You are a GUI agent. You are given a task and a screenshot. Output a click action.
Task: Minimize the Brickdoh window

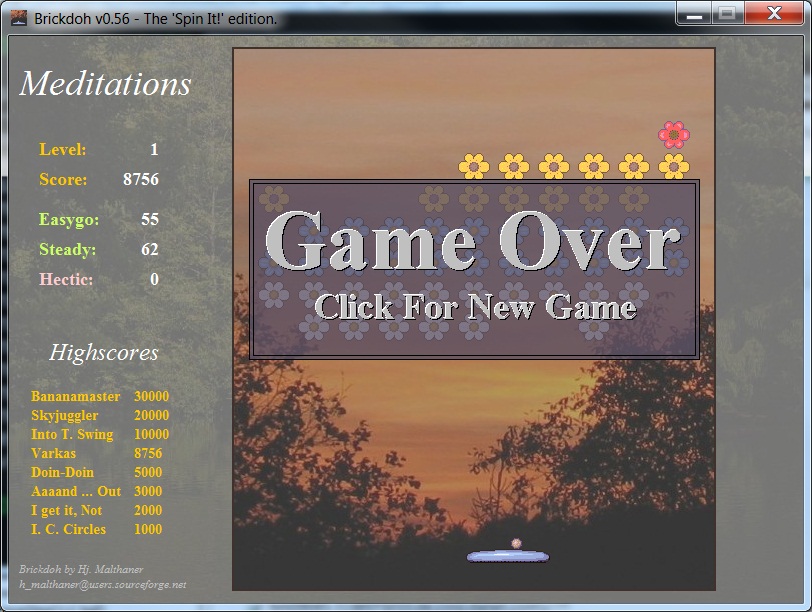[694, 14]
